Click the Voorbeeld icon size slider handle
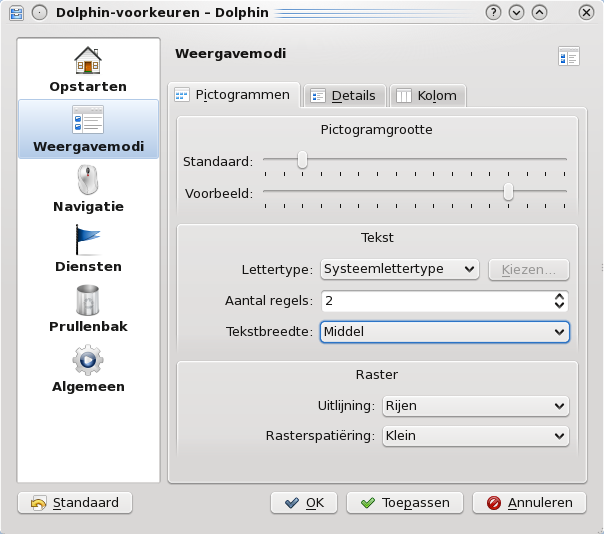The height and width of the screenshot is (534, 604). coord(508,192)
